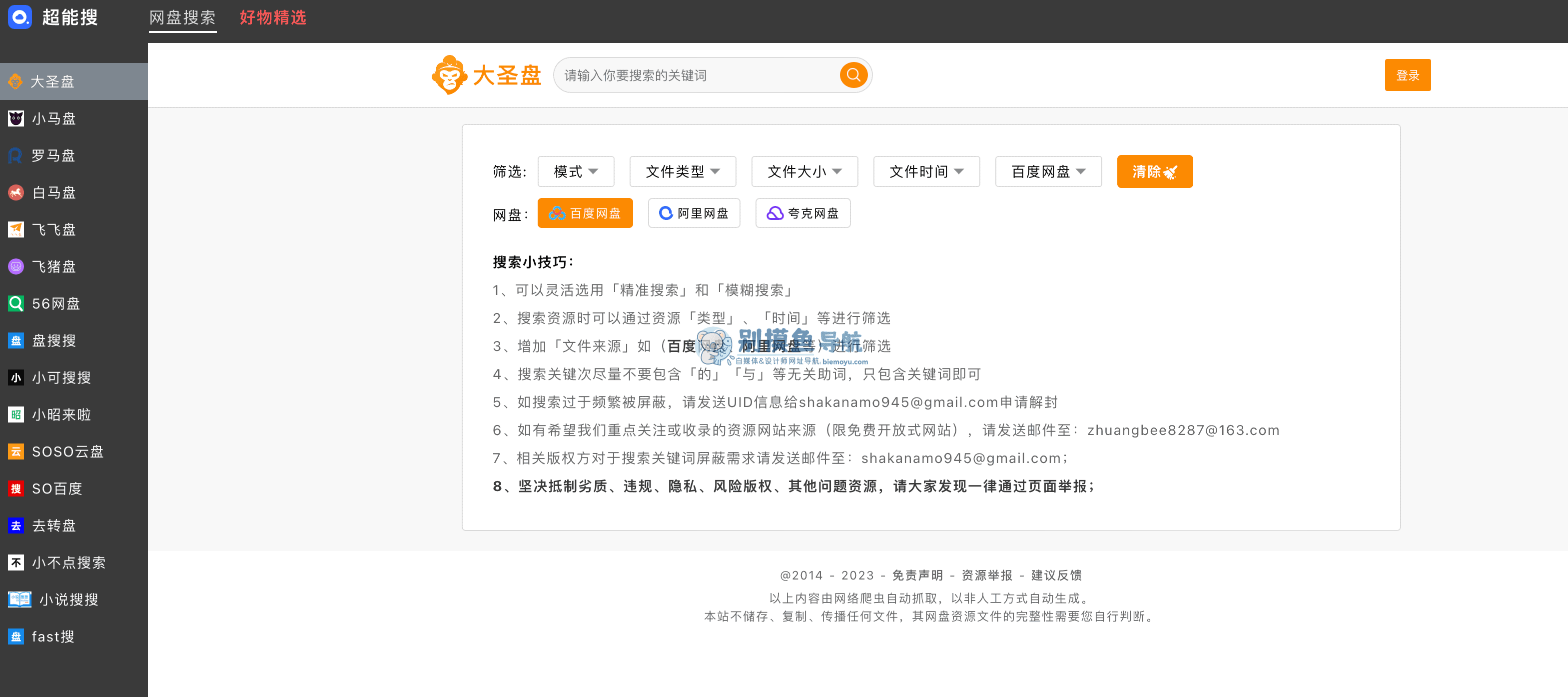Screen dimensions: 1568x697
Task: Click the orange search magnifier button
Action: [x=855, y=74]
